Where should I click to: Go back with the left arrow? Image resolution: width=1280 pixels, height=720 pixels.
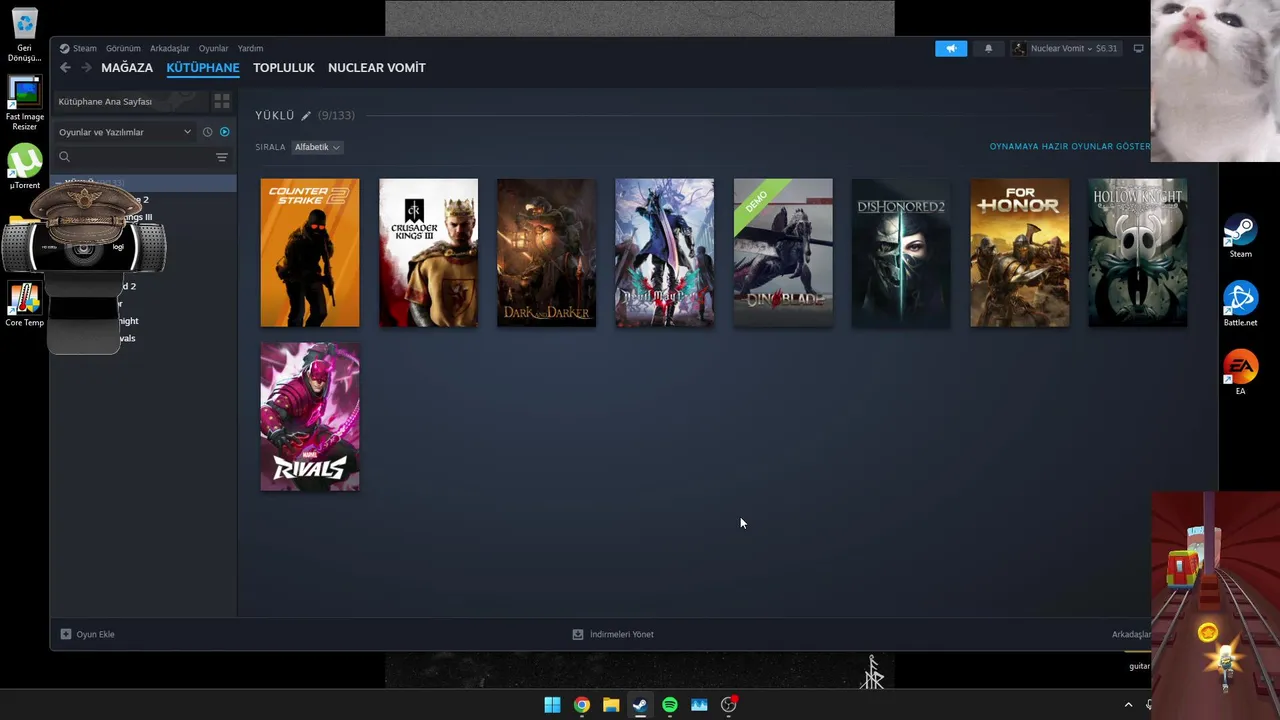coord(65,68)
